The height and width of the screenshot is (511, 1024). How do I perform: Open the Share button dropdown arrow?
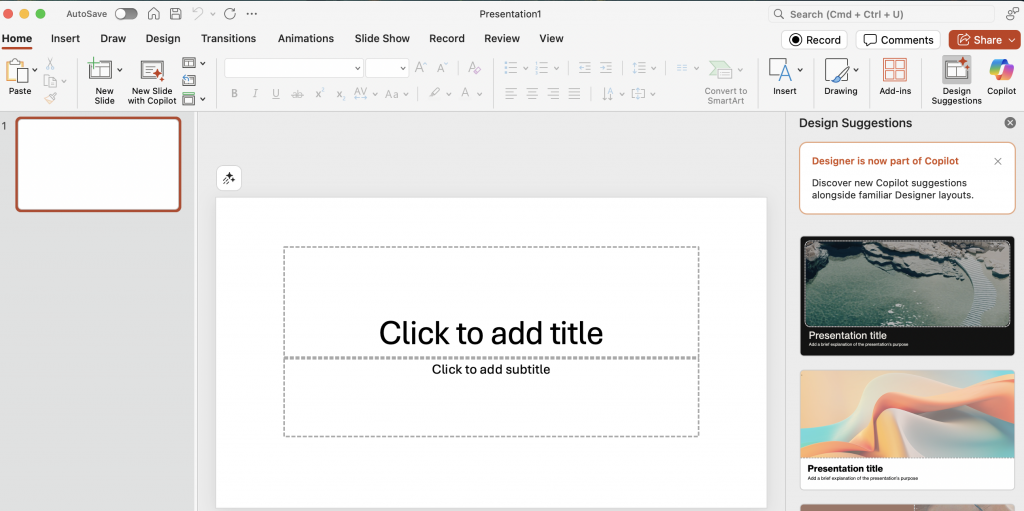(x=1012, y=40)
